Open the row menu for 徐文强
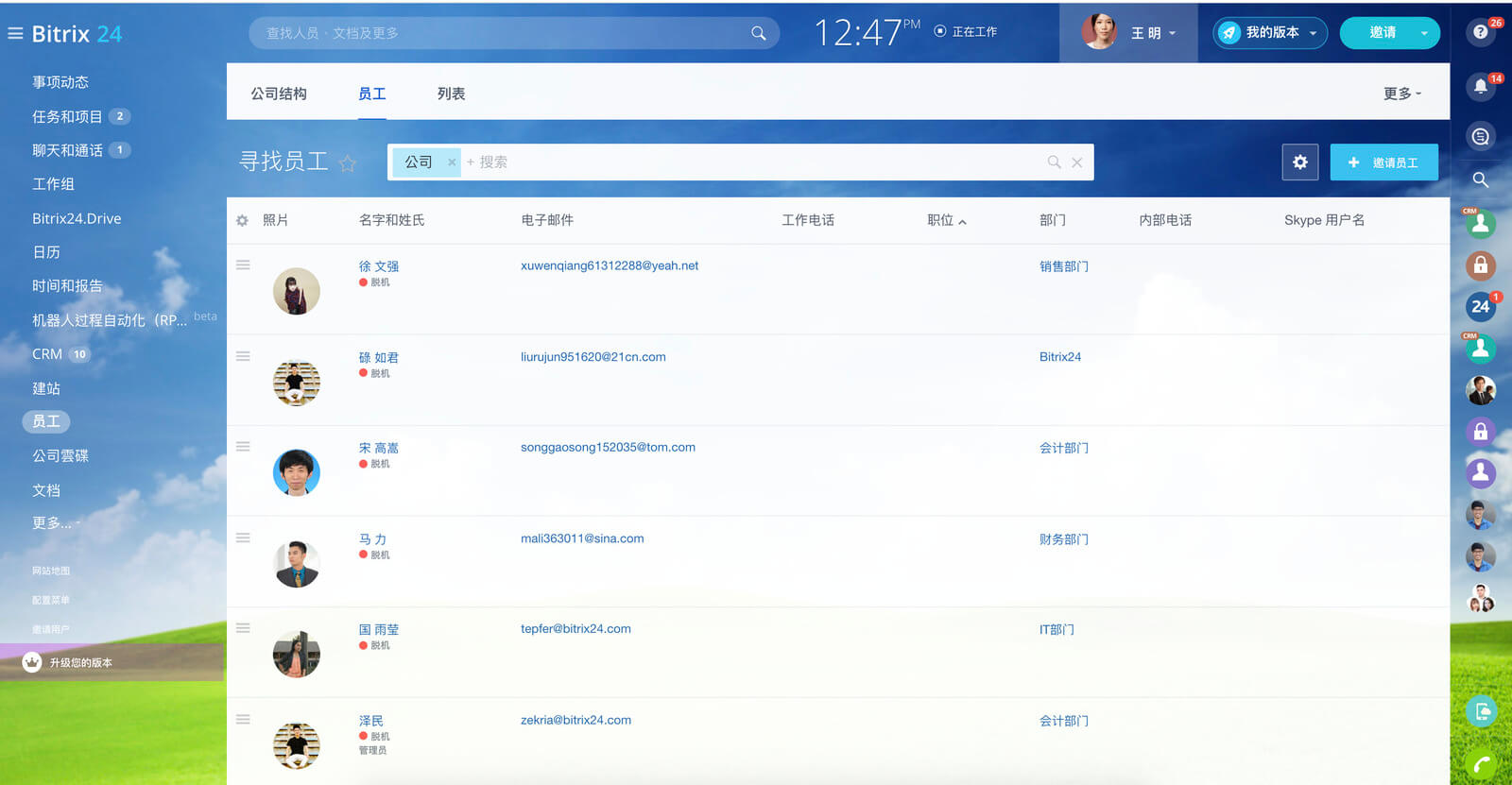This screenshot has width=1512, height=785. (243, 265)
